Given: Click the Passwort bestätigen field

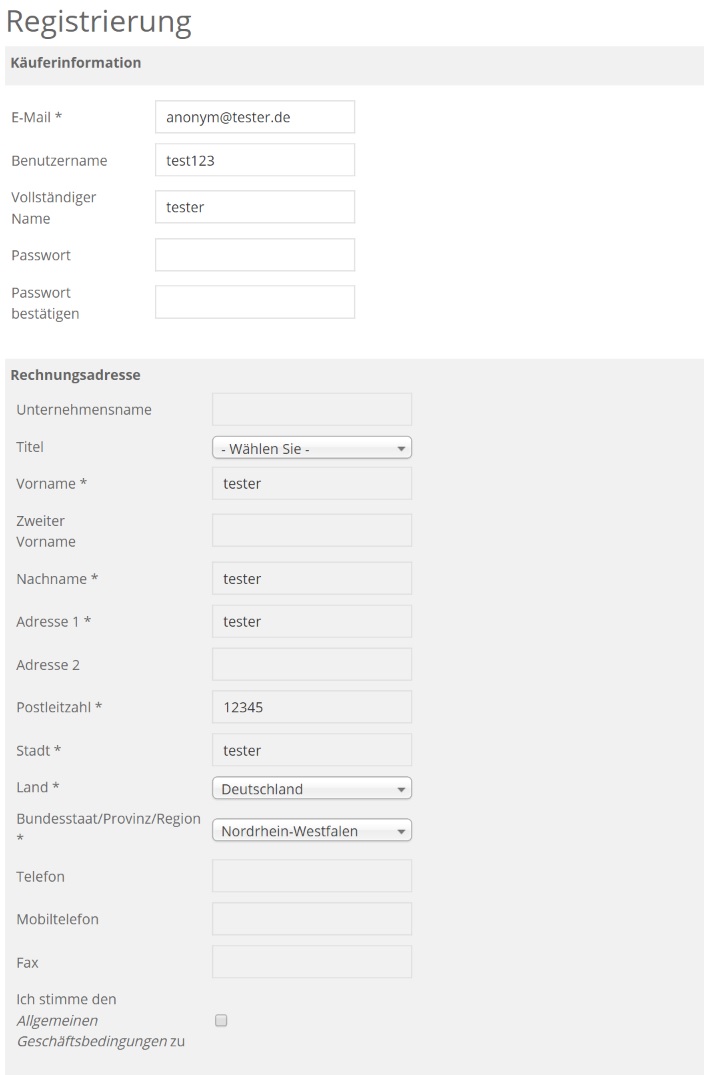Looking at the screenshot, I should (x=255, y=302).
